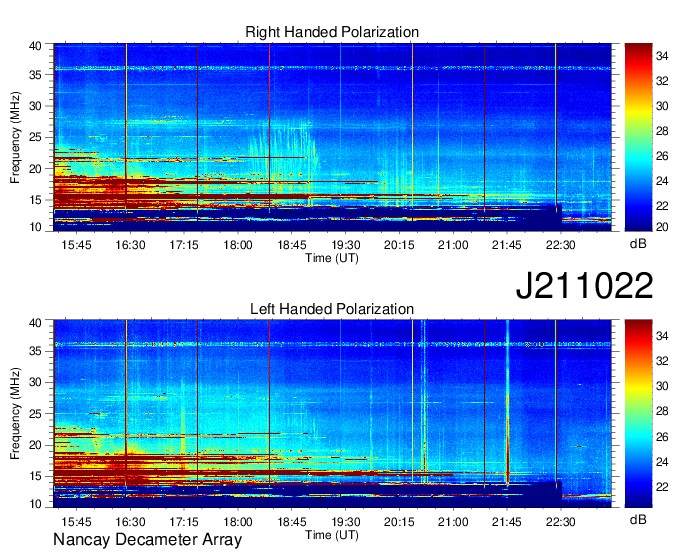Click the 34 dB value on Left Handed colorbar
This screenshot has width=680, height=552.
coord(662,336)
